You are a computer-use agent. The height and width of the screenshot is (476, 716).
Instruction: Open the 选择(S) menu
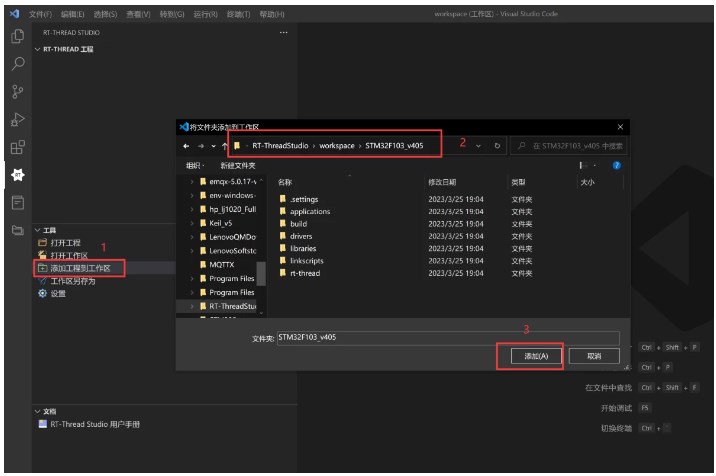click(105, 14)
